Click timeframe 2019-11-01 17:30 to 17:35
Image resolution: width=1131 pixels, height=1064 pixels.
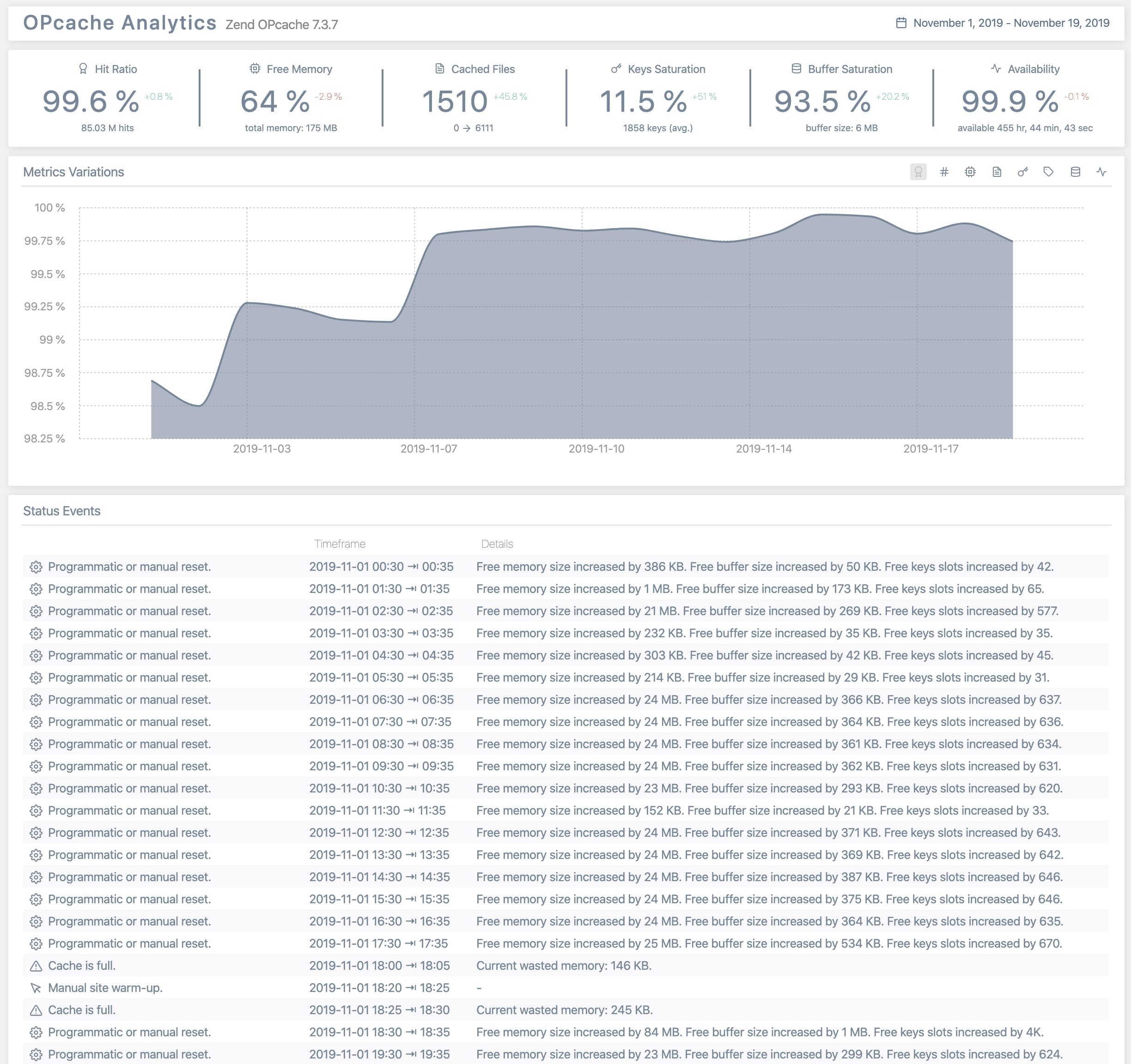[x=378, y=943]
